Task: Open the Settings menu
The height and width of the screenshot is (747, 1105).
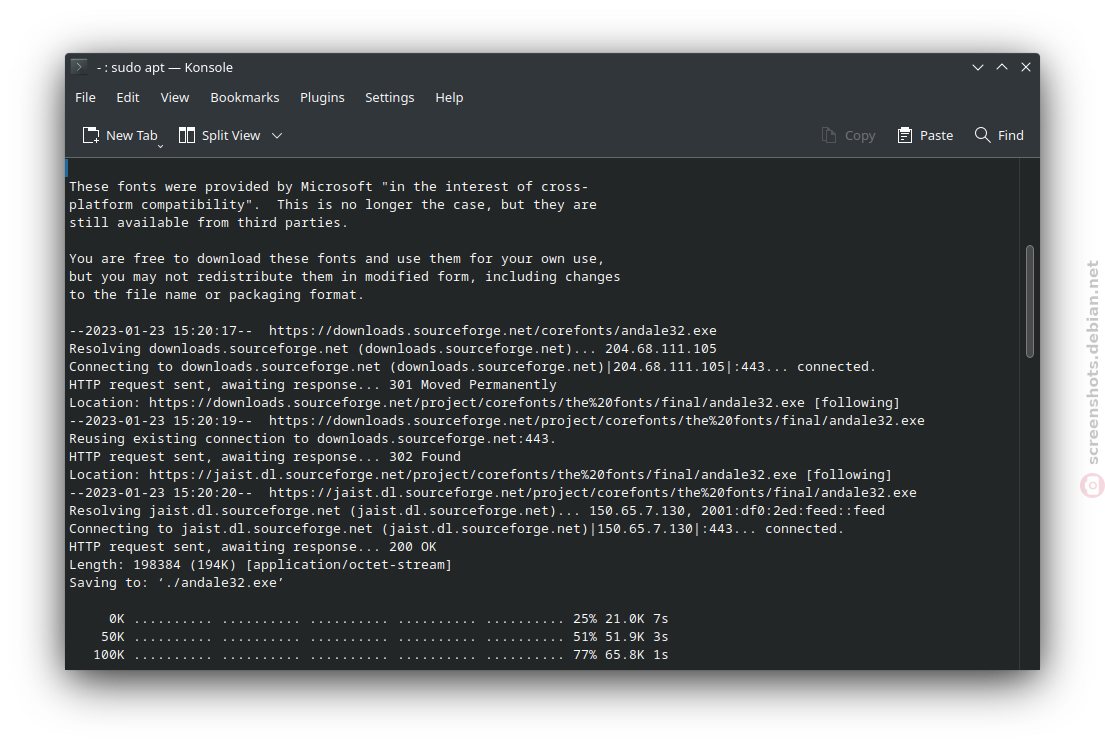Action: coord(390,97)
